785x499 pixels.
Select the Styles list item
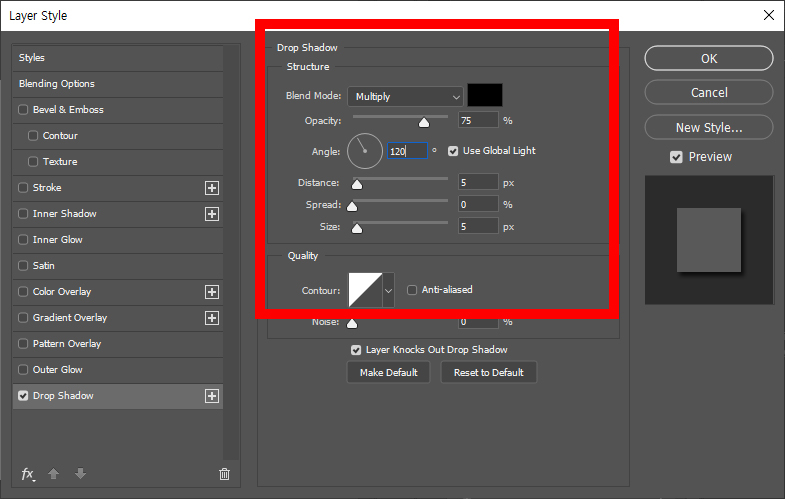118,58
